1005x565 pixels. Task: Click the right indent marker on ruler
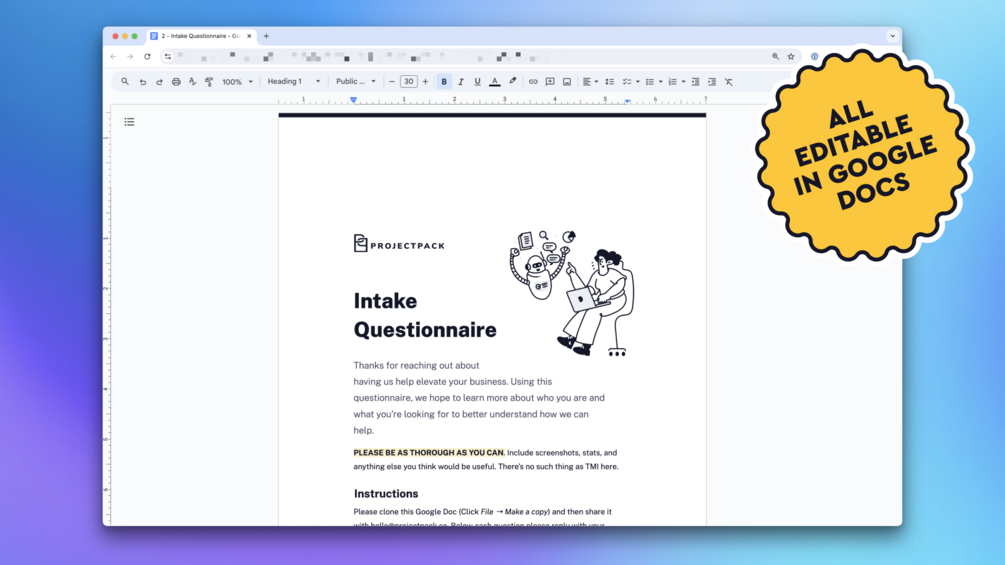coord(627,101)
